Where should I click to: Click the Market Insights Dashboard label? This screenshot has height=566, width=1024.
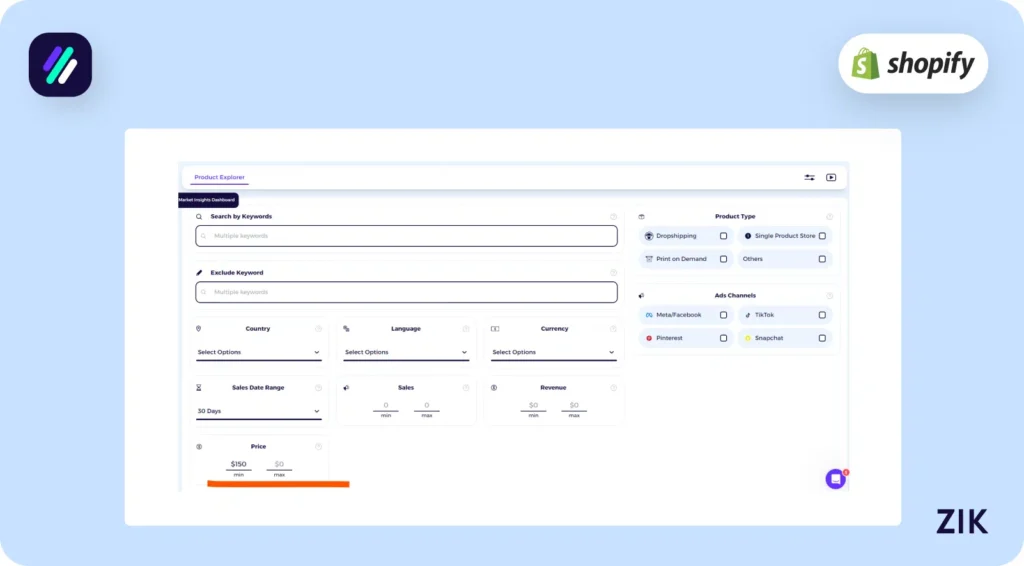pyautogui.click(x=207, y=200)
